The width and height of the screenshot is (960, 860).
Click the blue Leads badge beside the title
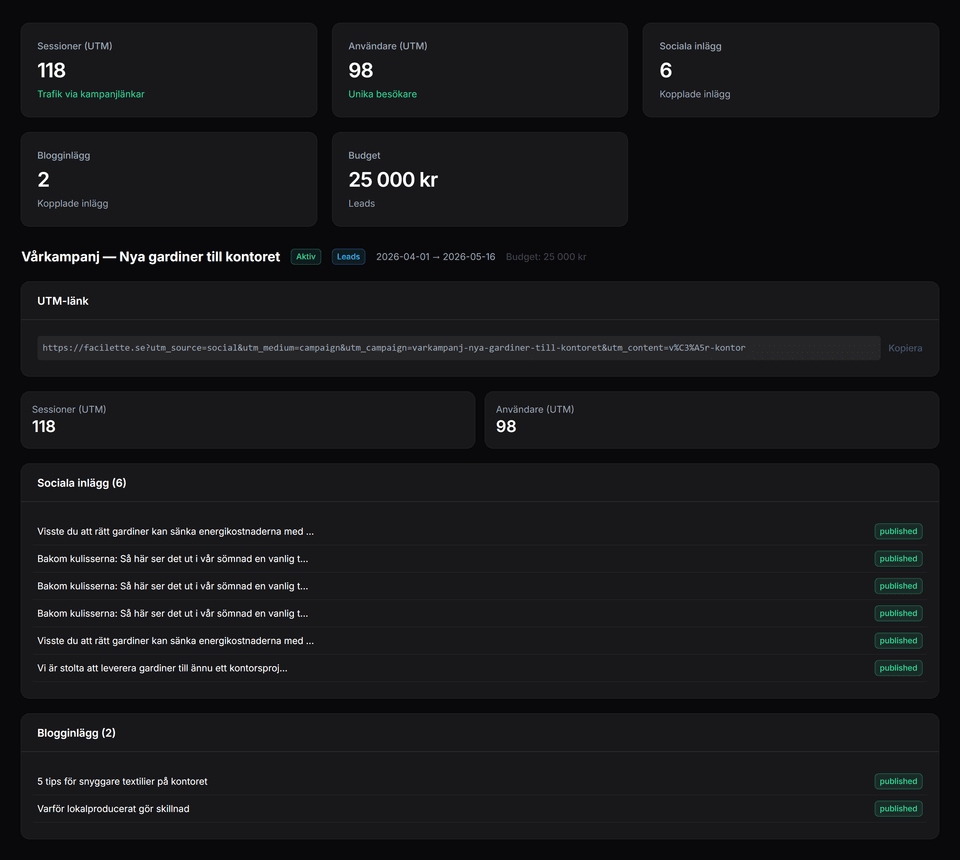pyautogui.click(x=348, y=257)
